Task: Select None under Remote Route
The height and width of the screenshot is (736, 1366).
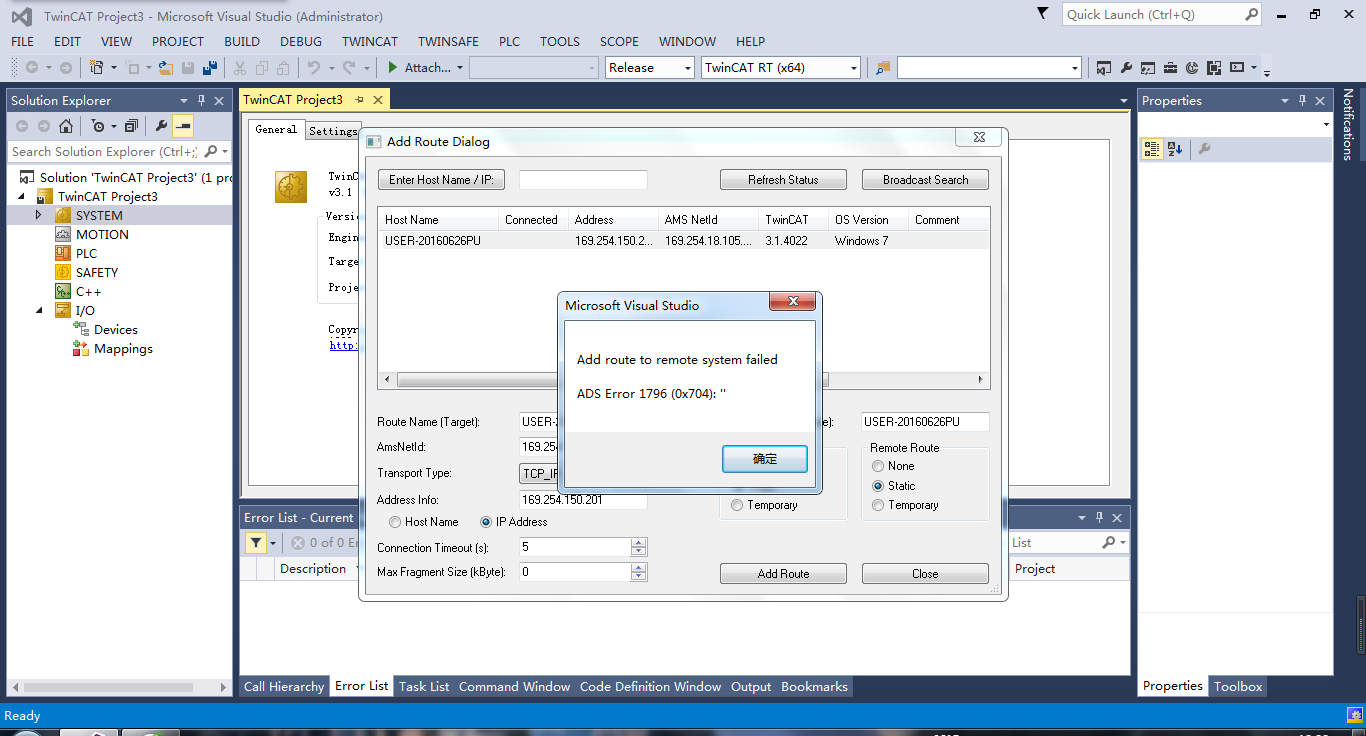Action: [878, 466]
